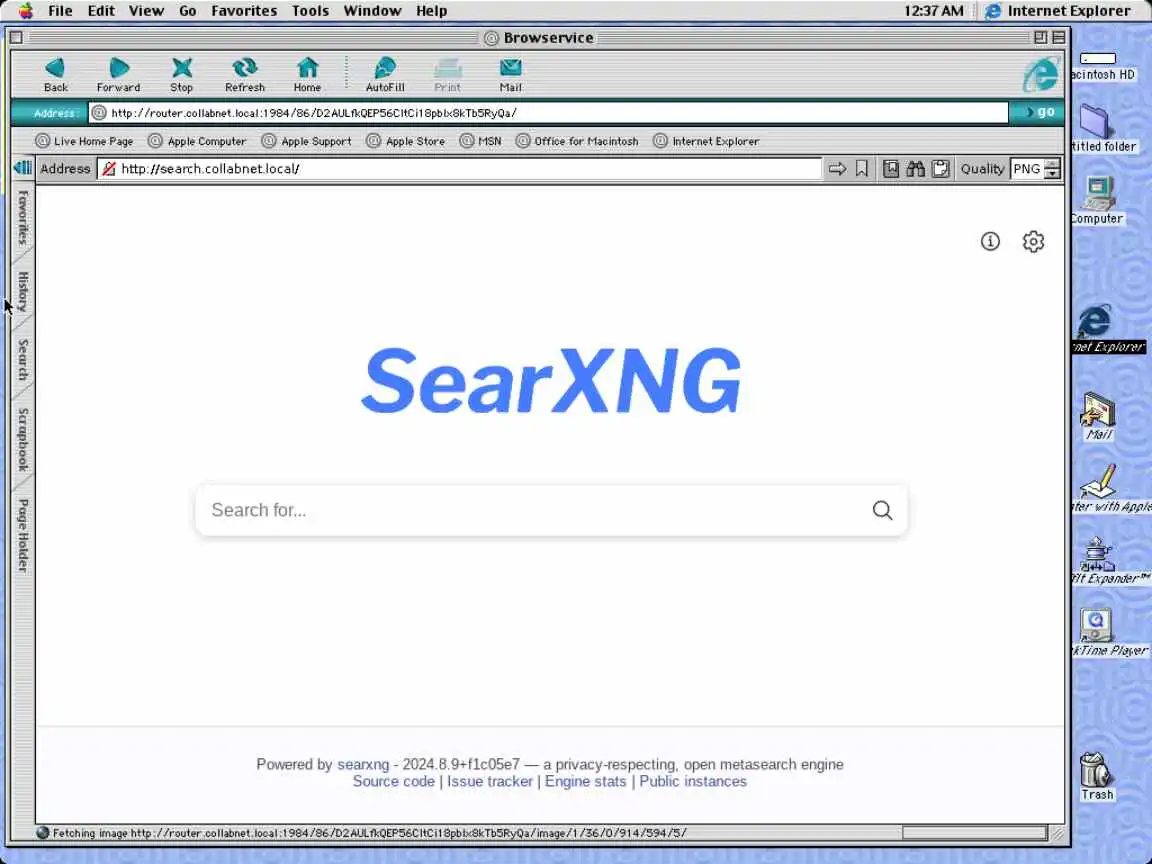Open the Window menu
Screen dimensions: 1152x864
372,10
